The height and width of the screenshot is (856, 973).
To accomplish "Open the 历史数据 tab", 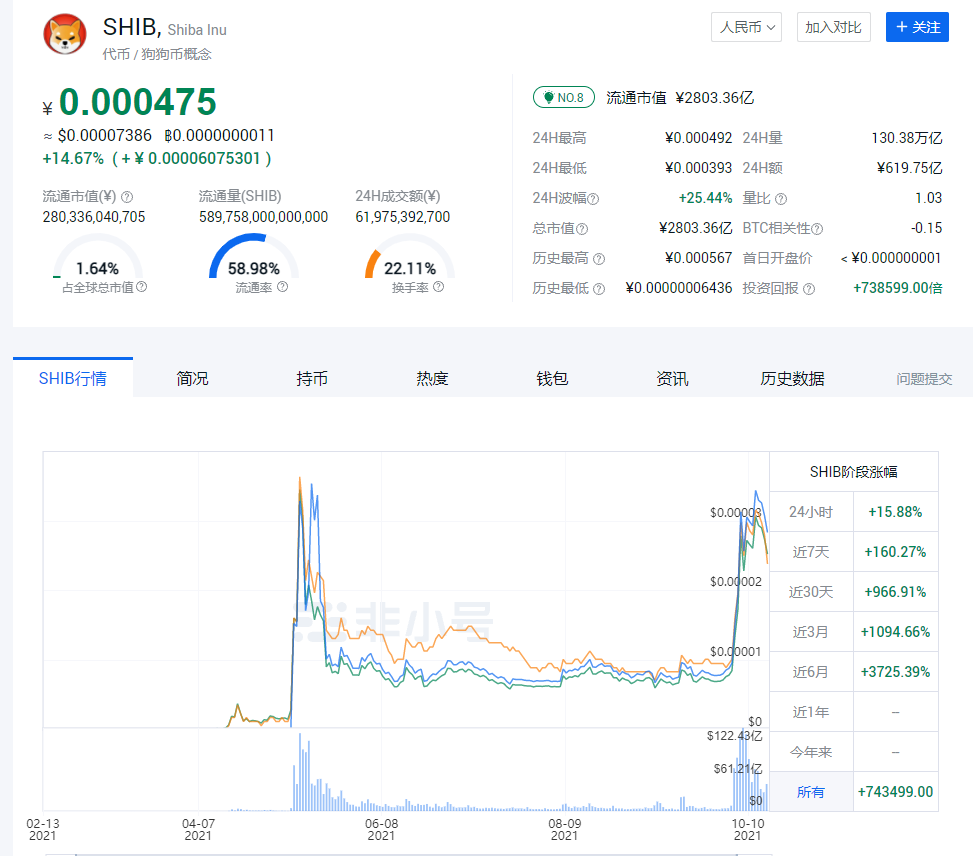I will coord(792,379).
